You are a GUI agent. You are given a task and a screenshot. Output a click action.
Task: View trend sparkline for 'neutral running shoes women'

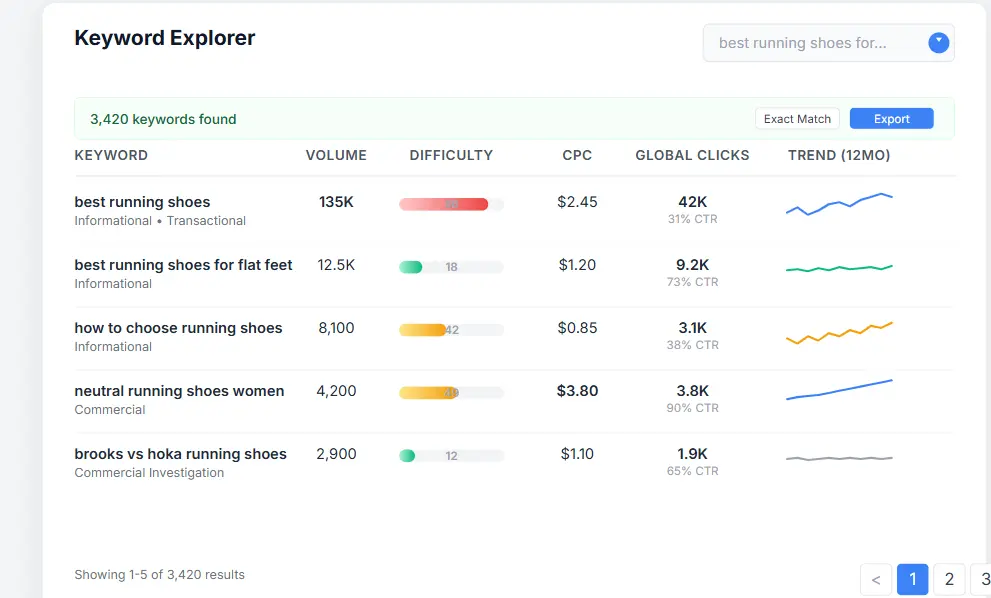pos(839,389)
